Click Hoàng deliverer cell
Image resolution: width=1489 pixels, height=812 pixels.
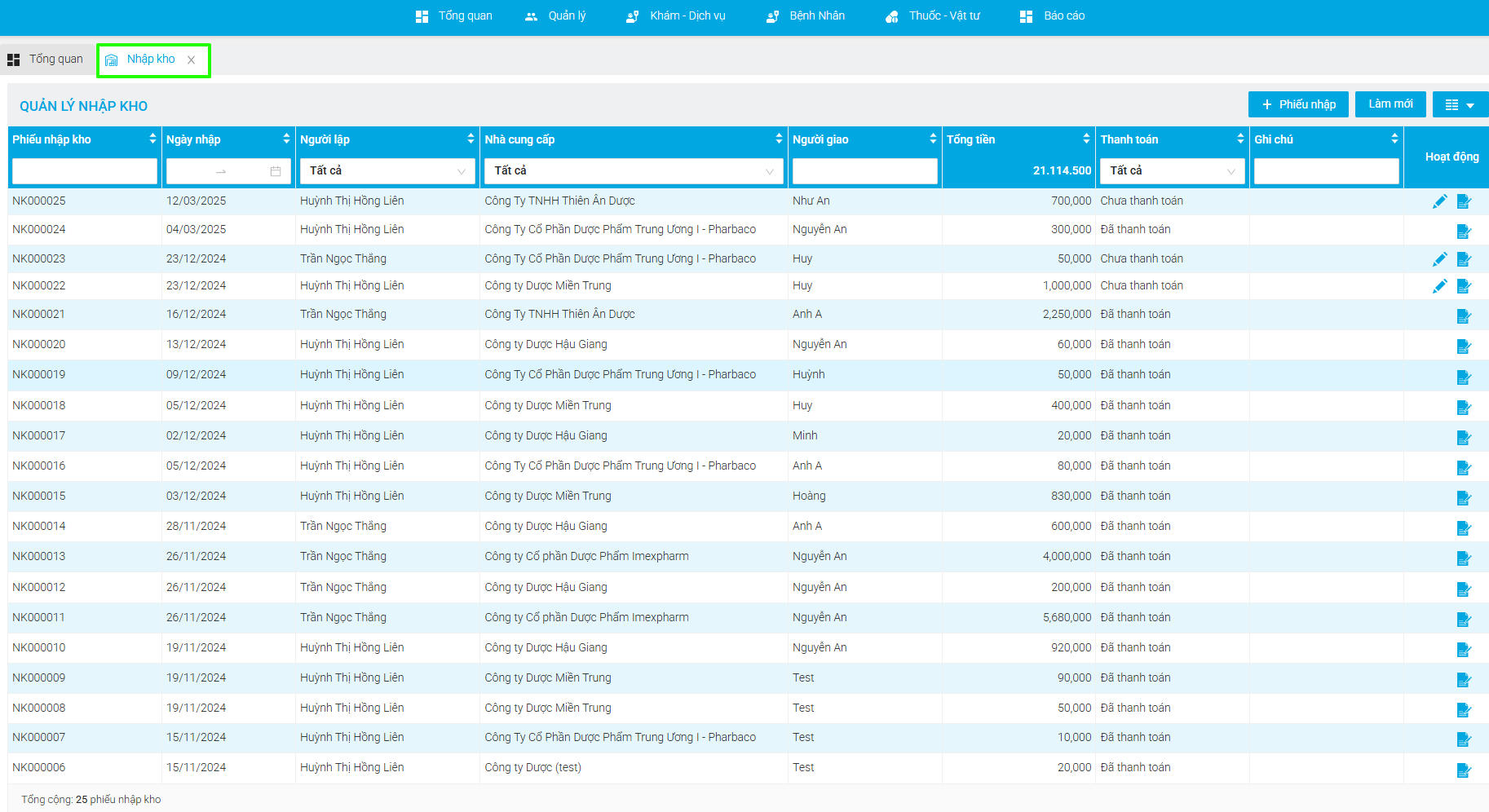(809, 496)
